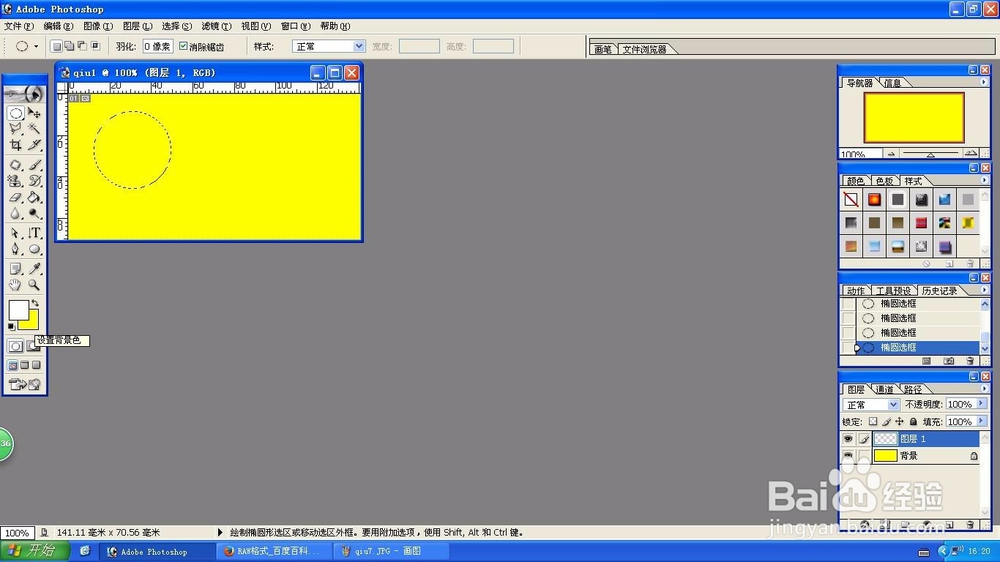
Task: Select the History Brush tool
Action: point(34,181)
